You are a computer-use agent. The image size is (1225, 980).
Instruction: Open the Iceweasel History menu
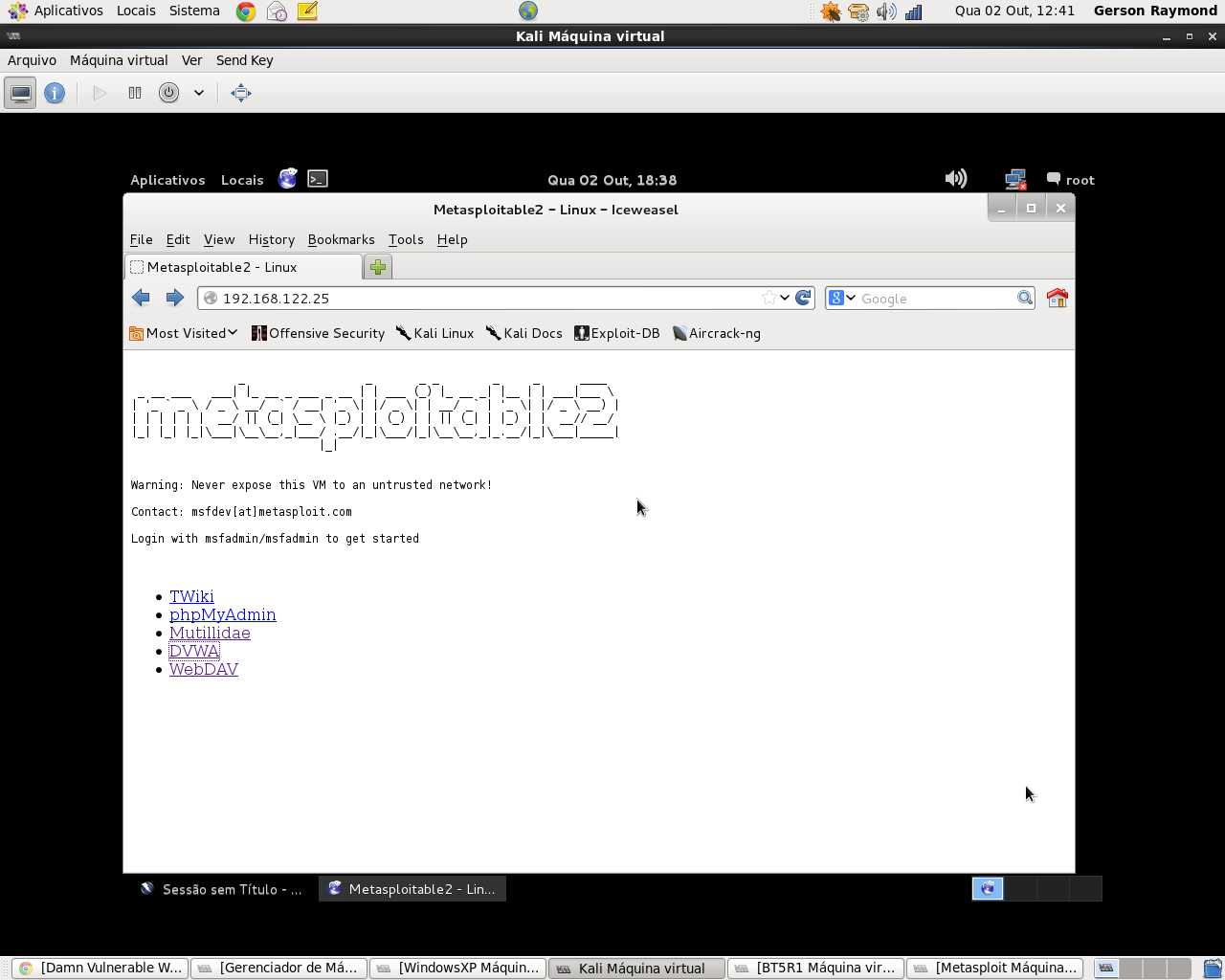272,239
